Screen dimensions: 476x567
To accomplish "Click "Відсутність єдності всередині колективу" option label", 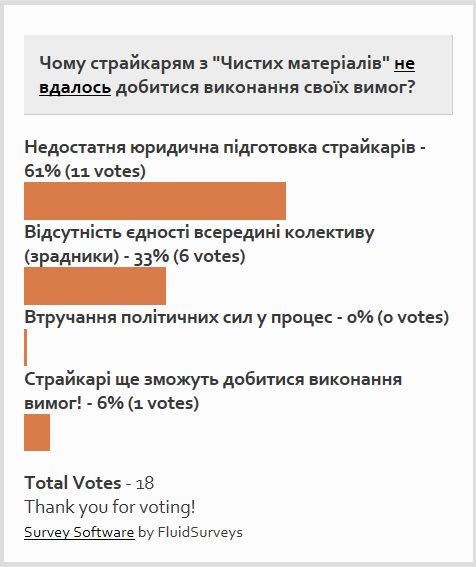I will (199, 233).
